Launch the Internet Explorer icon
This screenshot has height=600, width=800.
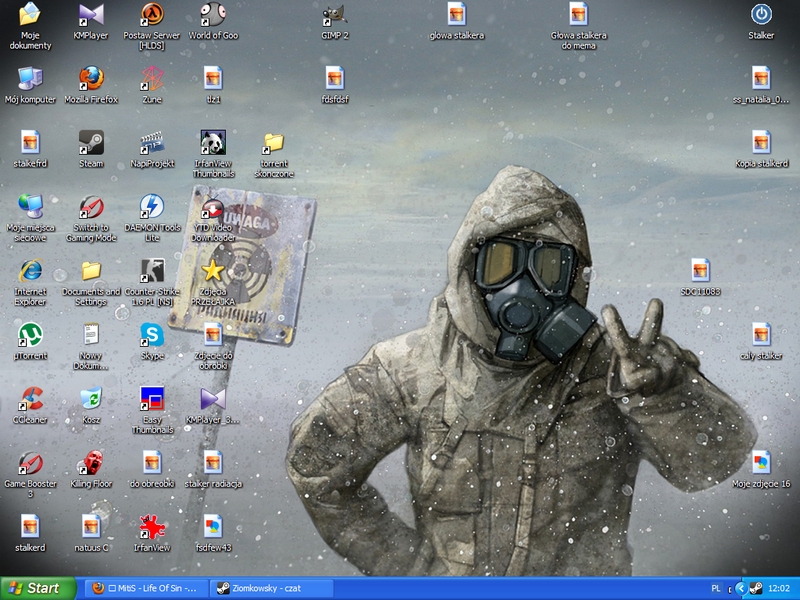click(x=30, y=270)
